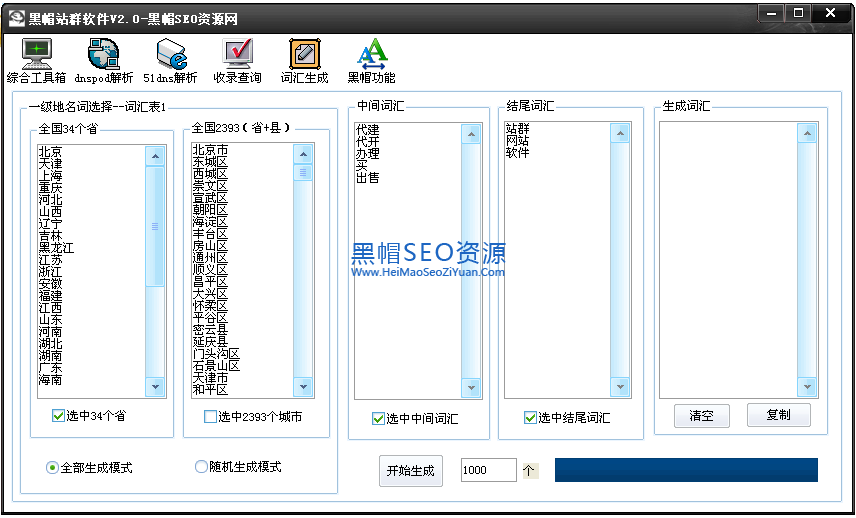The image size is (856, 518).
Task: Open the 综合工具箱 toolbox icon
Action: (36, 53)
